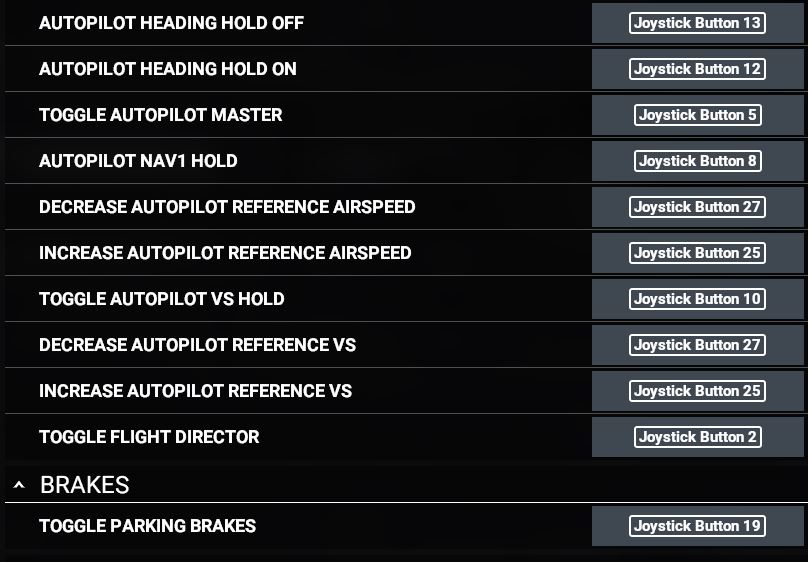Select the TOGGLE FLIGHT DIRECTOR row
This screenshot has height=562, width=808.
click(404, 437)
